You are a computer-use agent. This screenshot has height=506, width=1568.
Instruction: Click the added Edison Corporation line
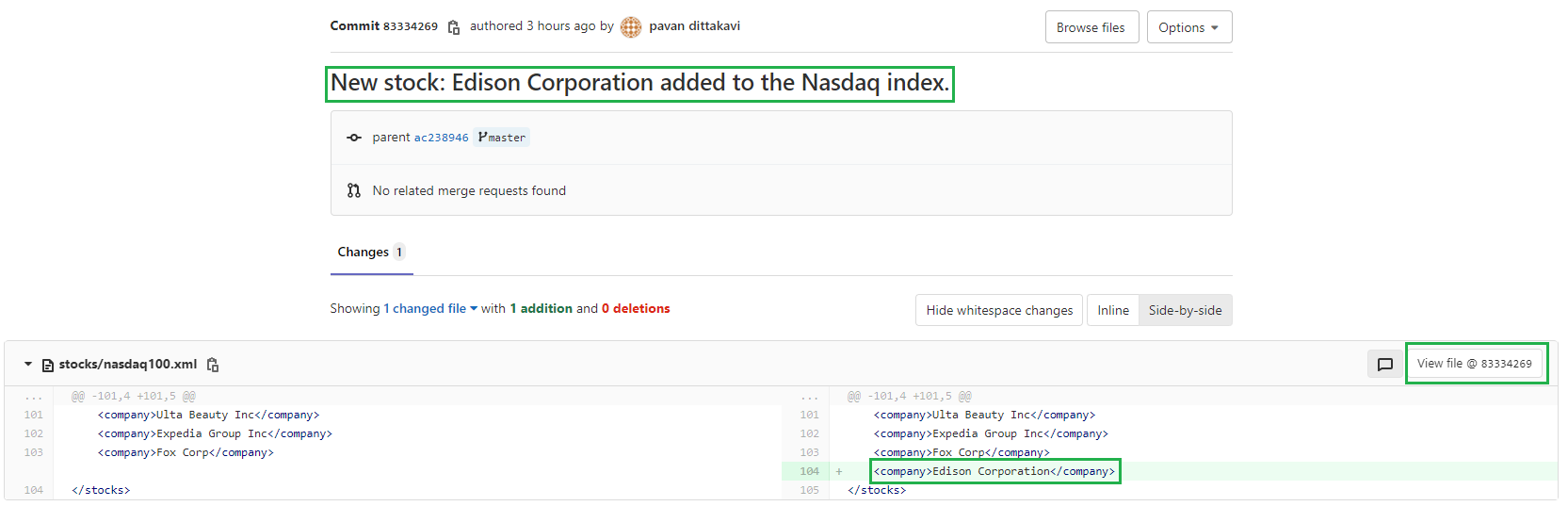pos(994,471)
